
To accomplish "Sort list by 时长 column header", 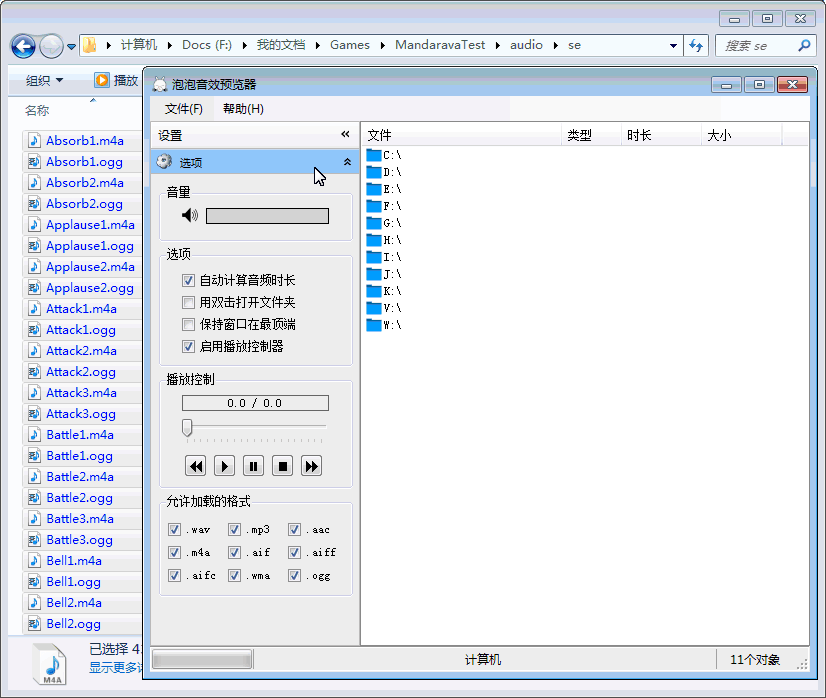I will (x=661, y=135).
